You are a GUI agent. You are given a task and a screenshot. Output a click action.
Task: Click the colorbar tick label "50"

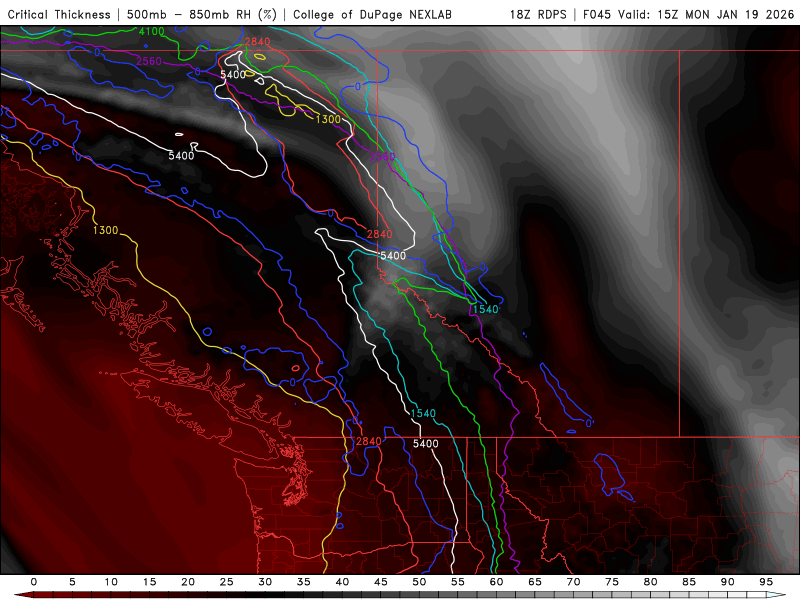click(x=419, y=582)
